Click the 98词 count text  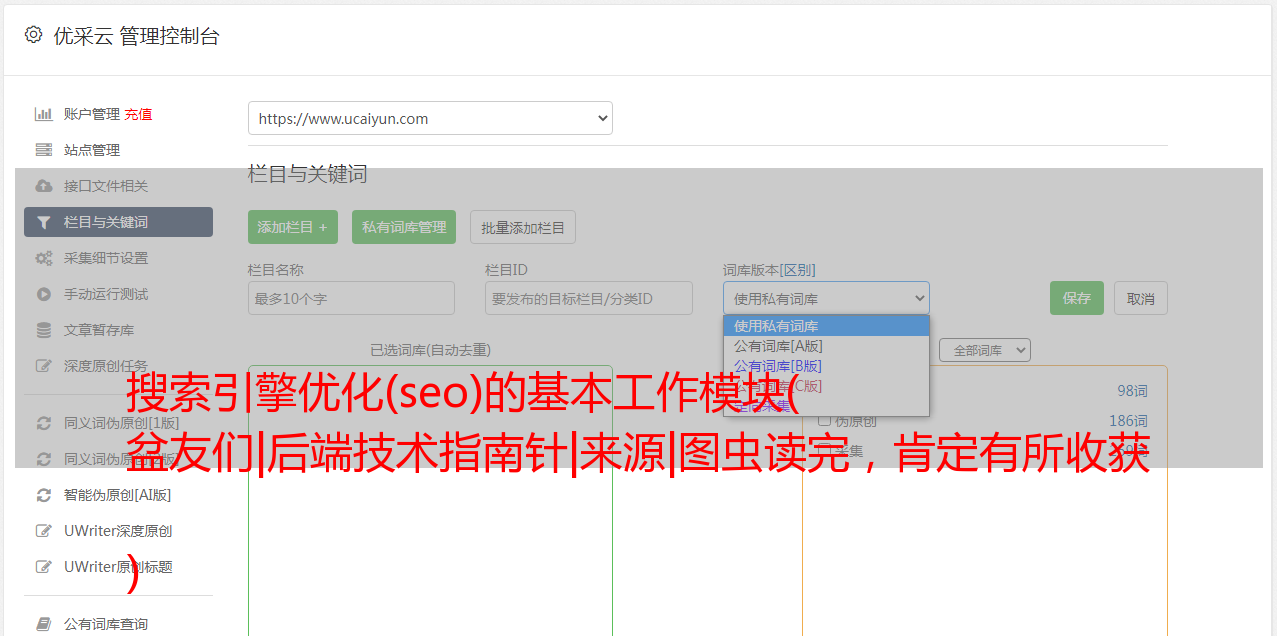(x=1132, y=391)
